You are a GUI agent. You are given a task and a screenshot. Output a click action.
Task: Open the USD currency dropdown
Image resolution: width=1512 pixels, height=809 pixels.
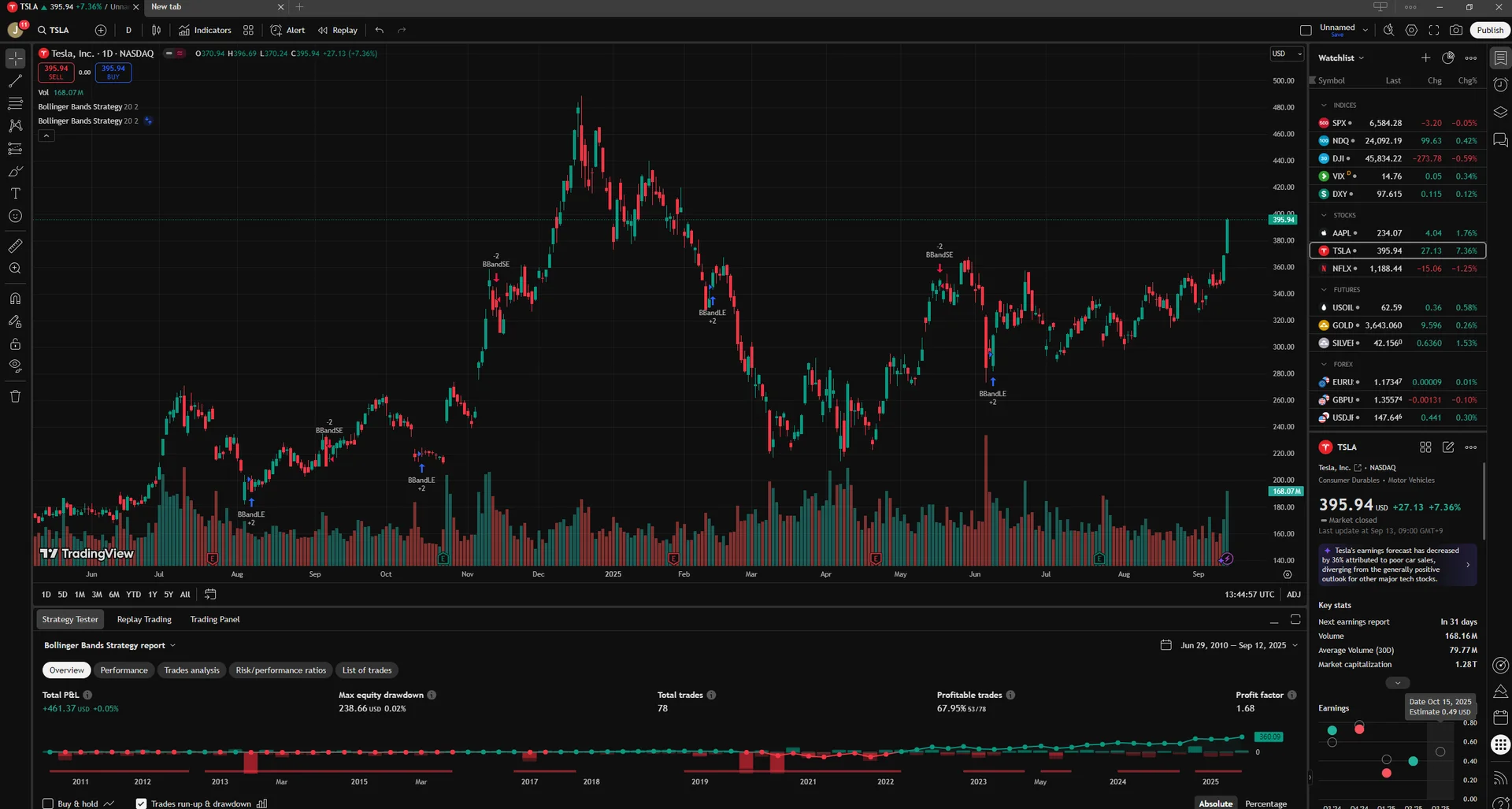point(1287,54)
